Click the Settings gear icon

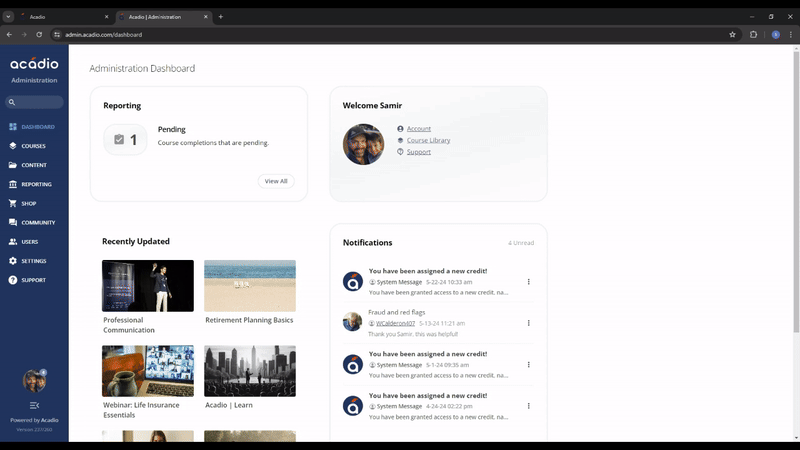pos(13,261)
